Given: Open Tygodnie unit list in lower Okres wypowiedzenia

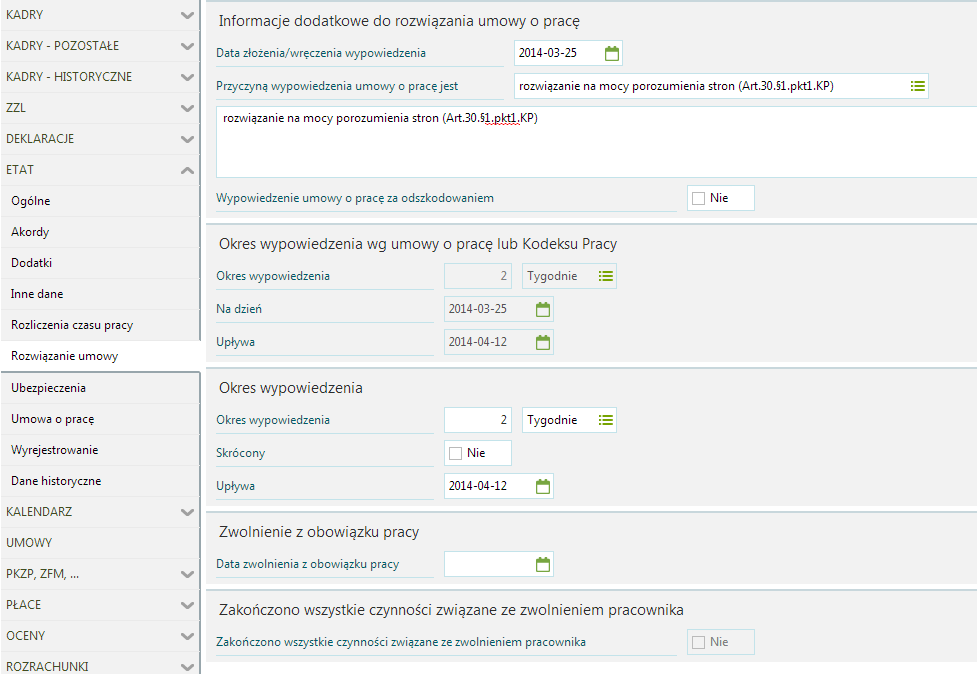Looking at the screenshot, I should click(x=606, y=420).
